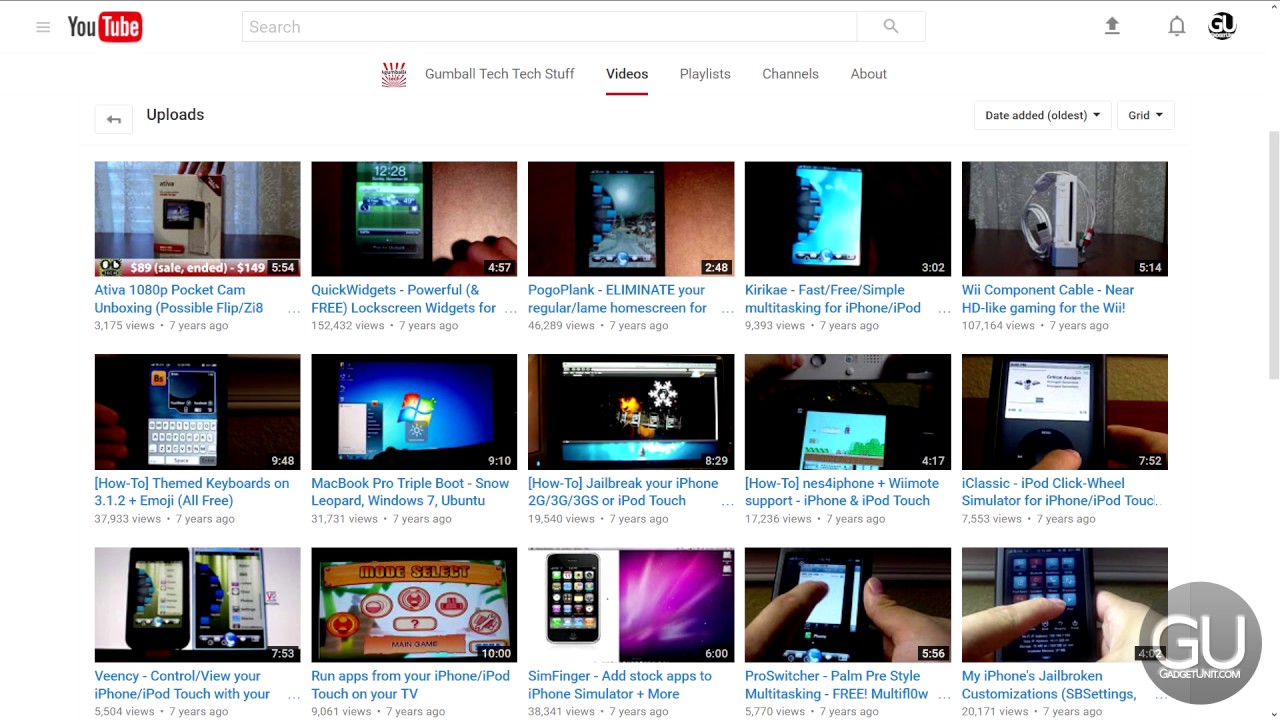The image size is (1280, 720).
Task: Switch to the Videos tab
Action: [x=627, y=74]
